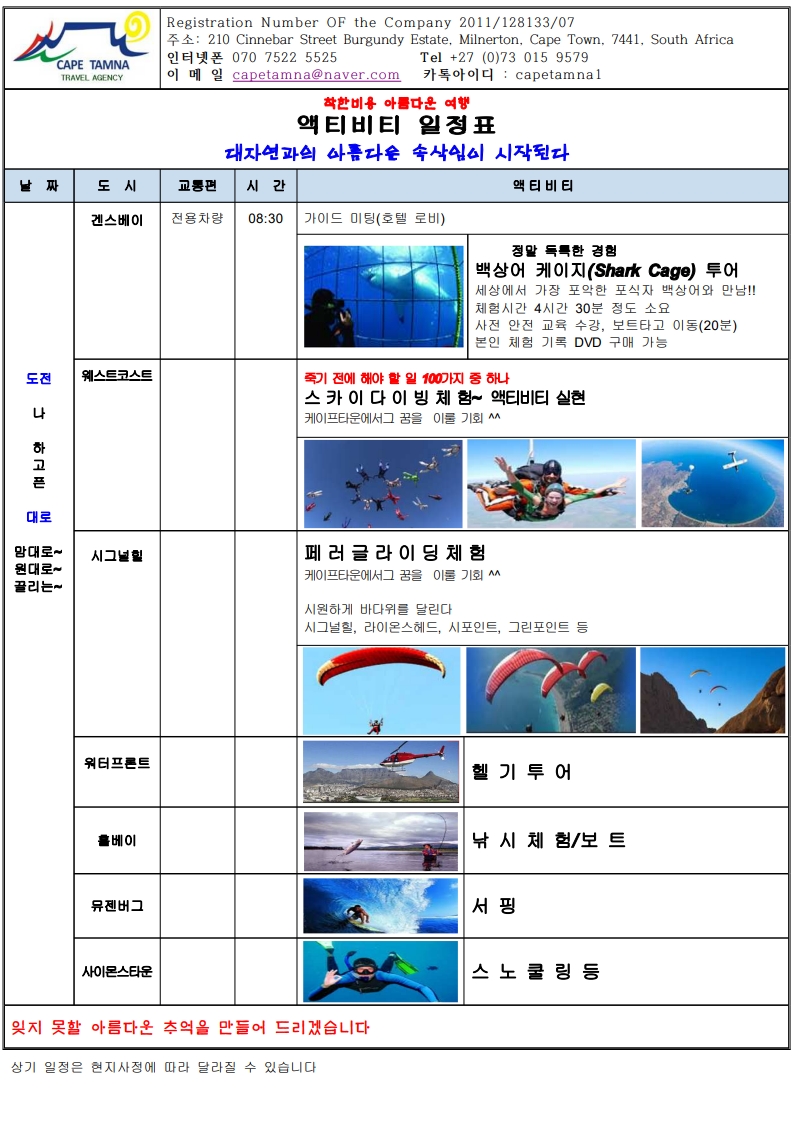This screenshot has width=793, height=1122.
Task: Select the 액티비티 일정표 document title
Action: click(396, 125)
